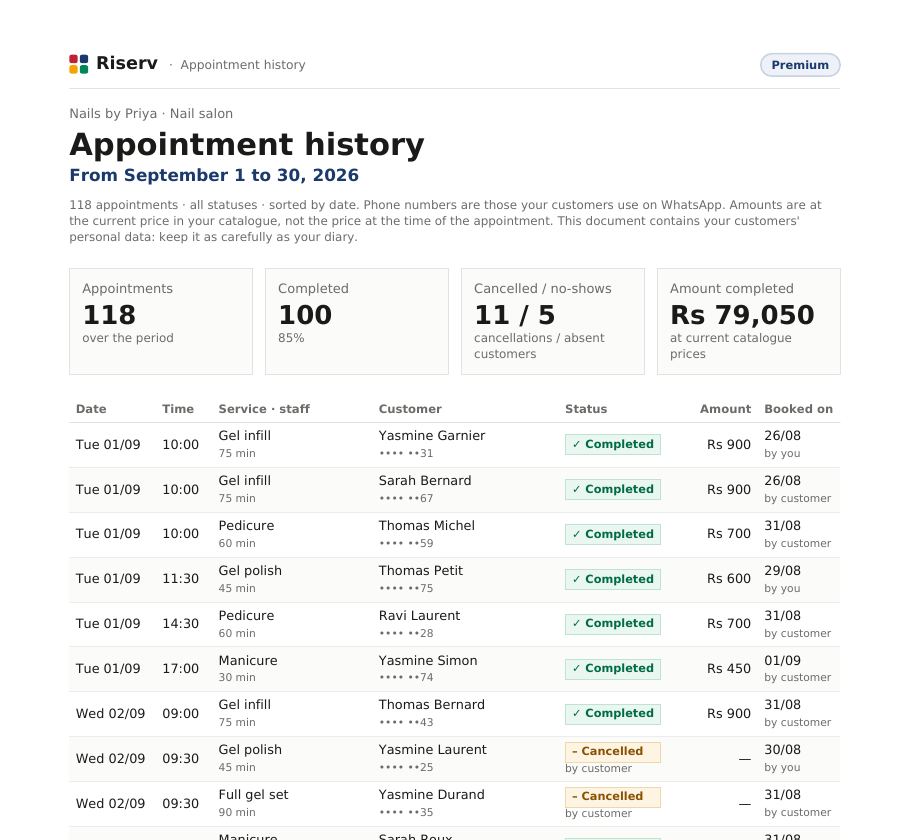
Task: Click the 'Appointment history' breadcrumb text
Action: pyautogui.click(x=243, y=64)
